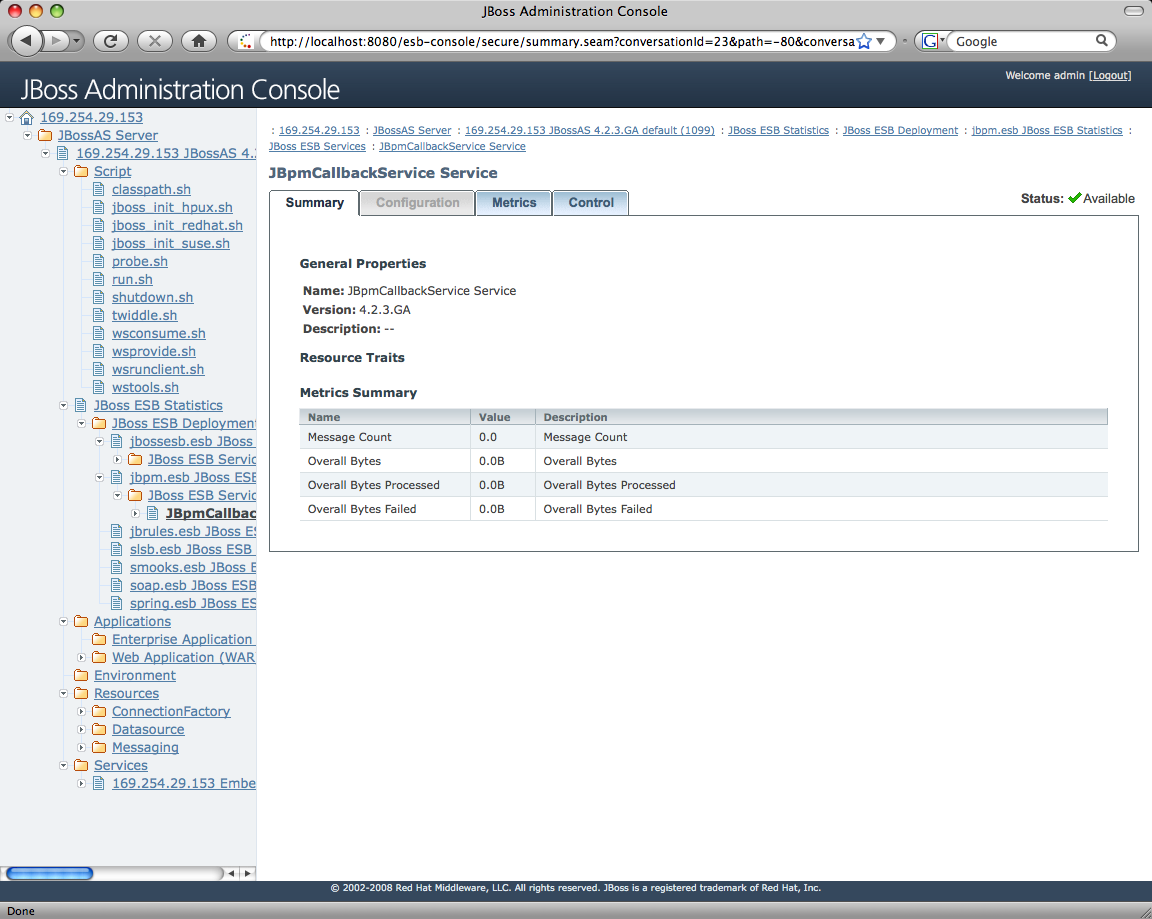The image size is (1152, 919).
Task: Open the JBoss ESB Deployment breadcrumb link
Action: 900,130
